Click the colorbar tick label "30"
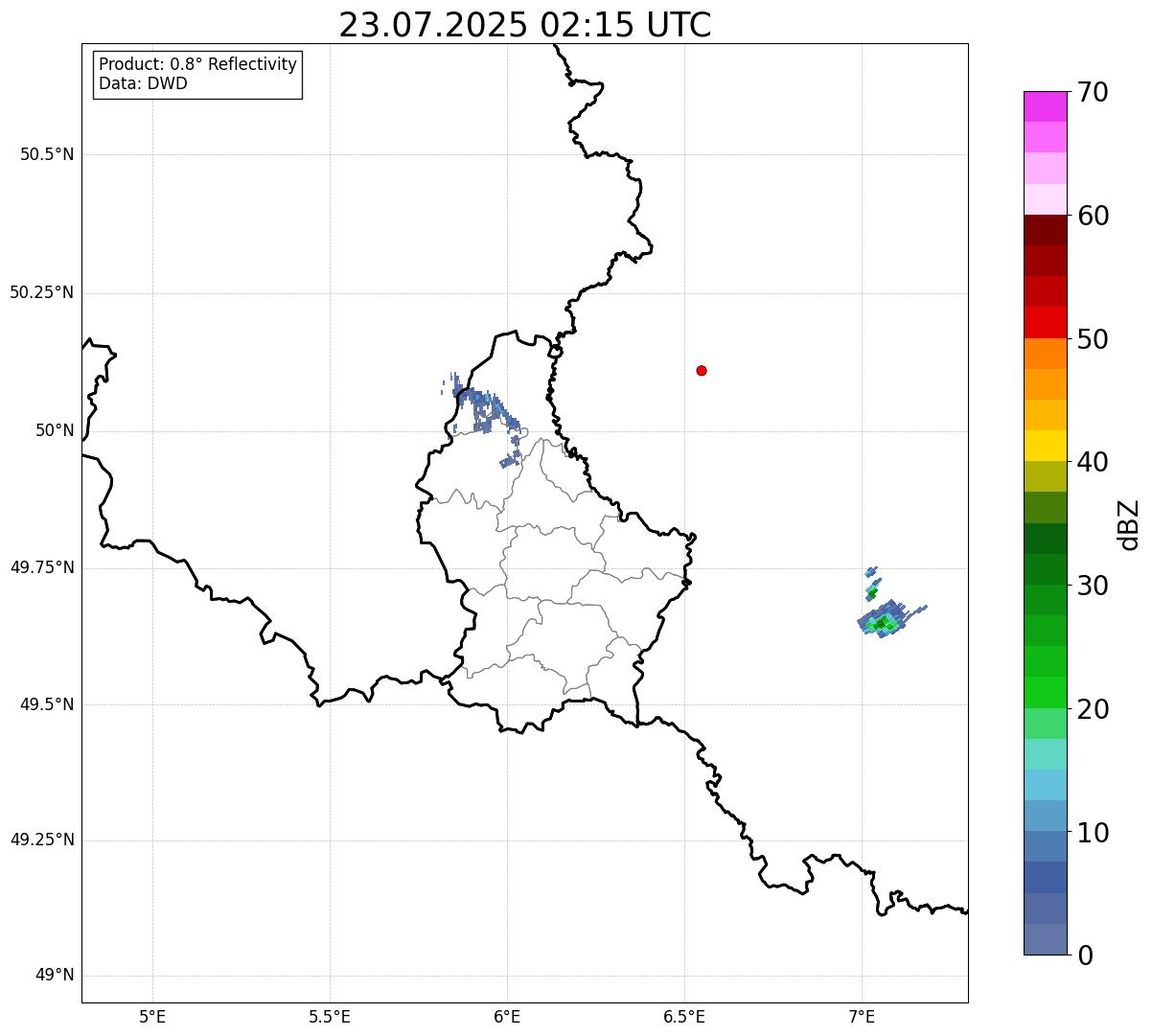This screenshot has width=1152, height=1036. (x=1093, y=586)
